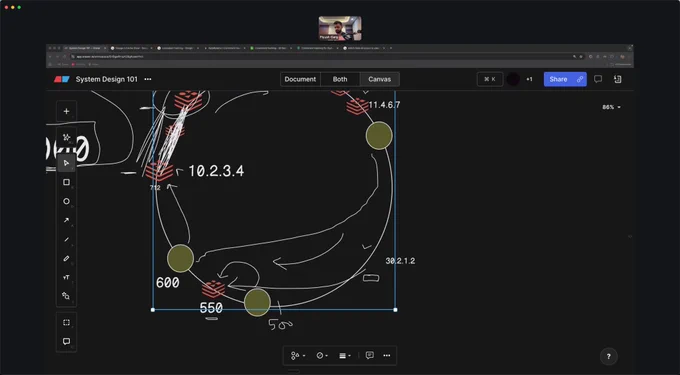Click the collaborator avatar circle
Image resolution: width=680 pixels, height=375 pixels.
[x=513, y=79]
